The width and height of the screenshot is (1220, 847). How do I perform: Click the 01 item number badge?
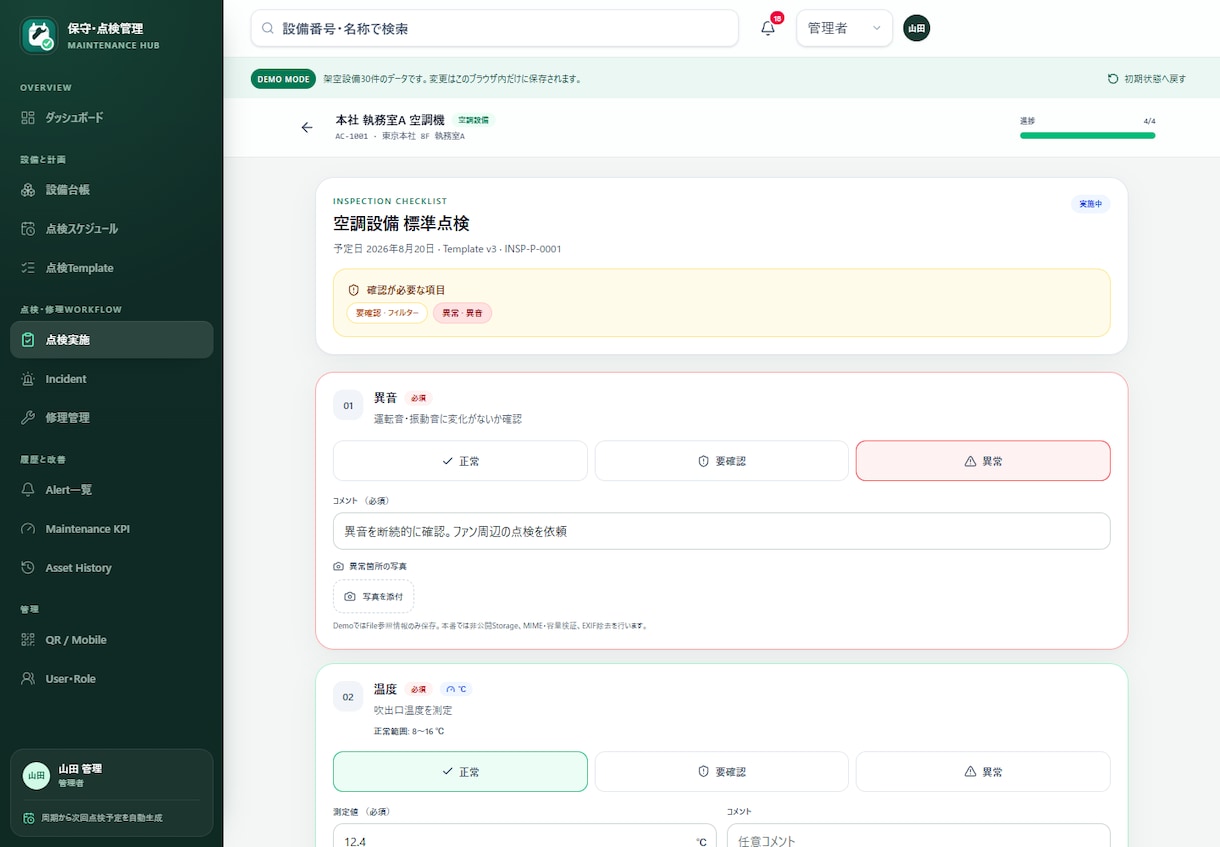[x=348, y=406]
